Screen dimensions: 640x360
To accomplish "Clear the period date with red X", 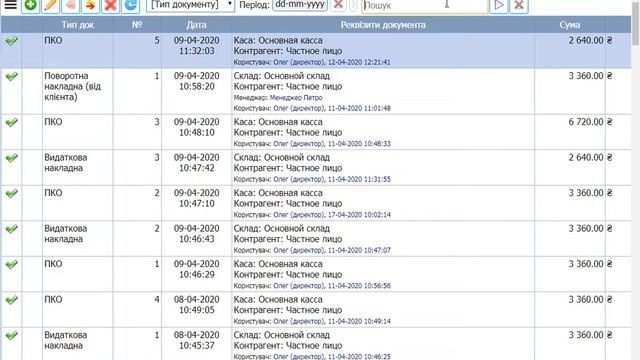I will (x=338, y=5).
